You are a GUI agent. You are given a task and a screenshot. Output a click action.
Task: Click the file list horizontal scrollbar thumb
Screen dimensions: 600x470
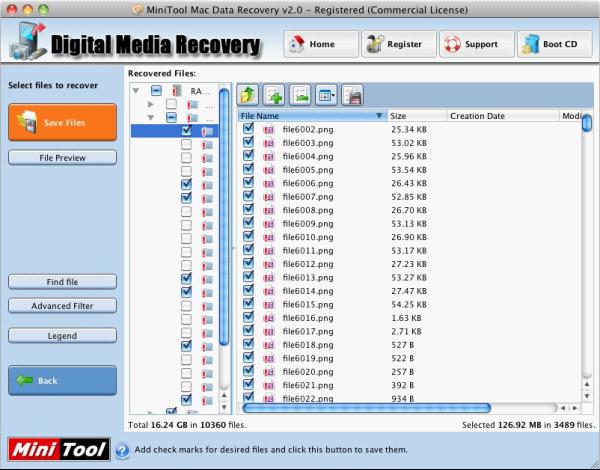tap(366, 408)
